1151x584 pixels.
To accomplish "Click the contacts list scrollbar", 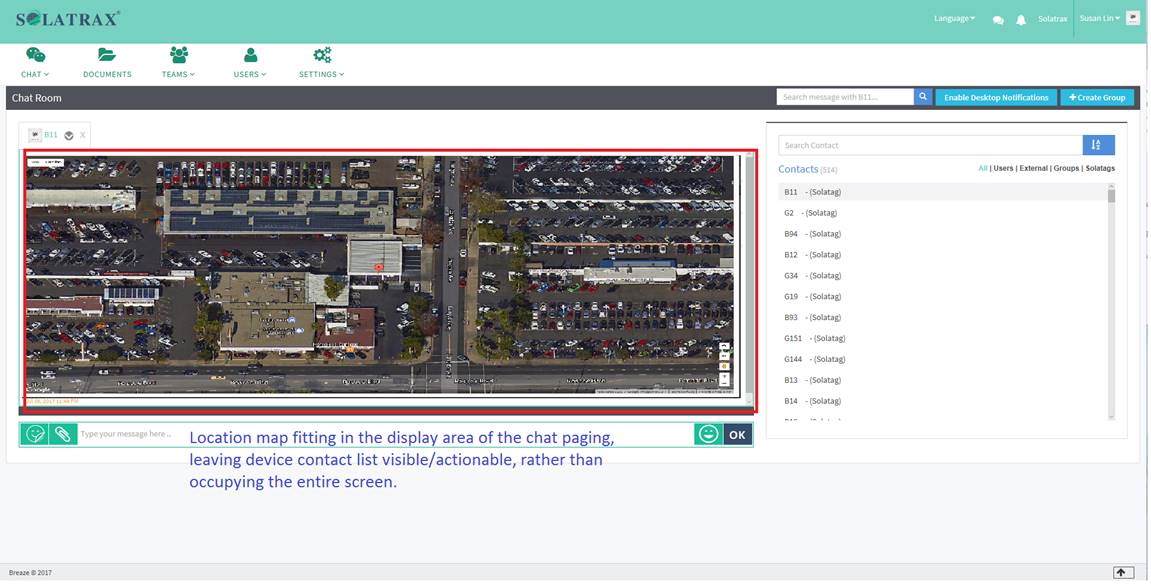I will click(1111, 302).
